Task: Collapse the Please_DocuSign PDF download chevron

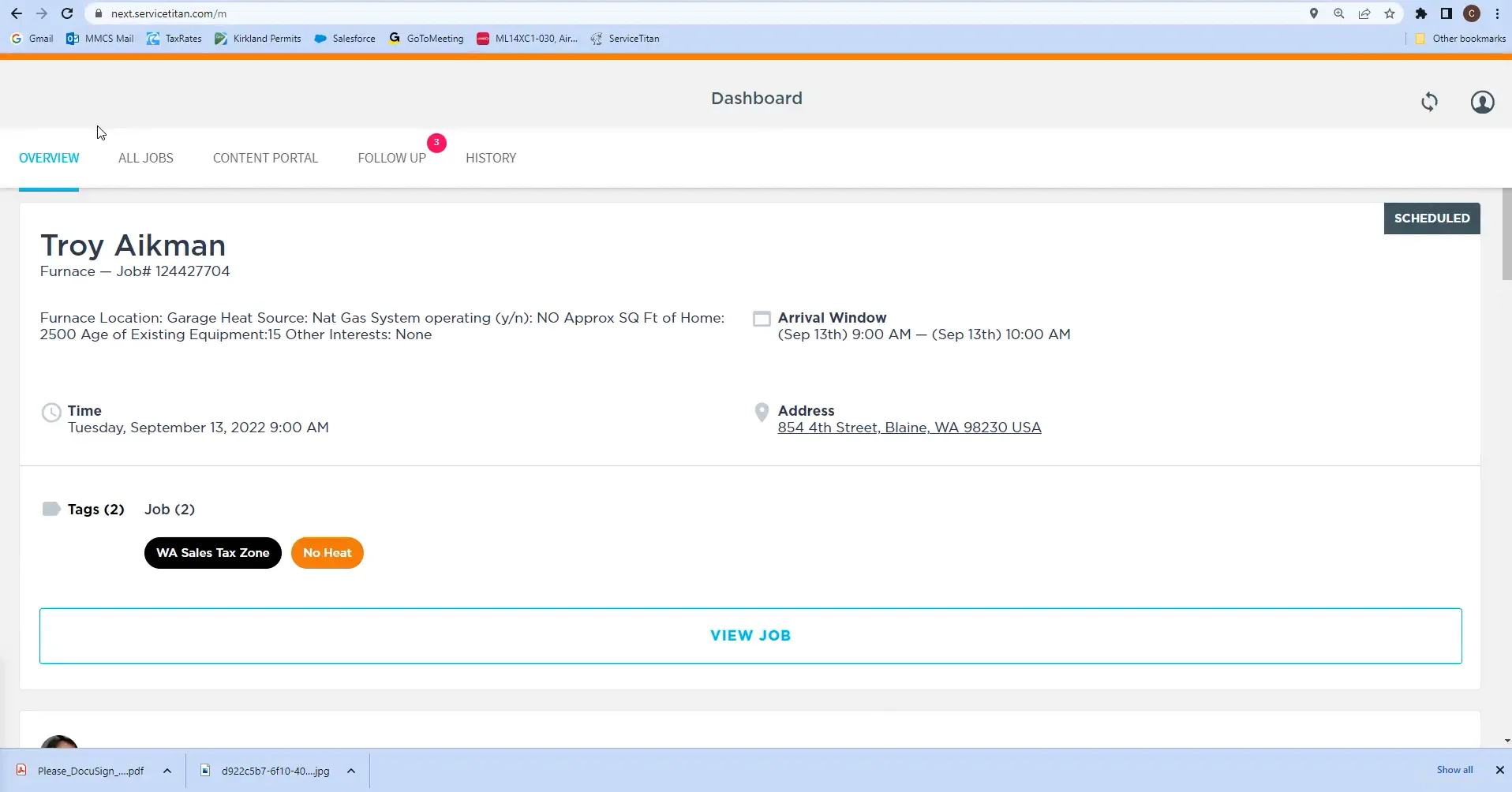Action: (167, 771)
